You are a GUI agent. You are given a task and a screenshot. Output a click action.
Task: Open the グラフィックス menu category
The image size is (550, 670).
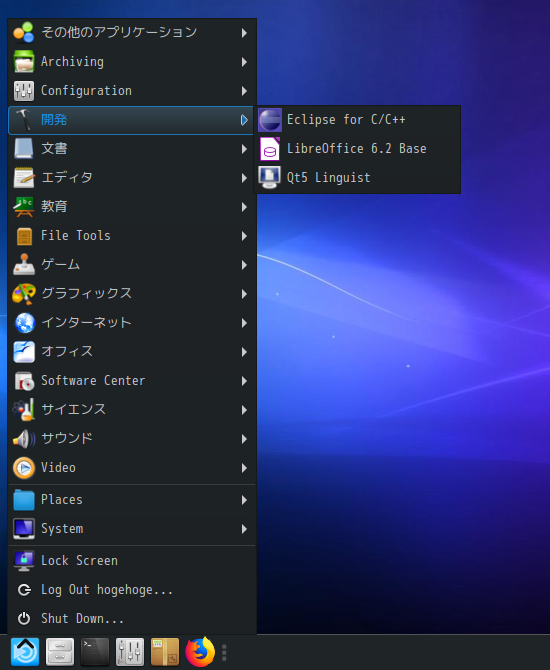click(132, 294)
